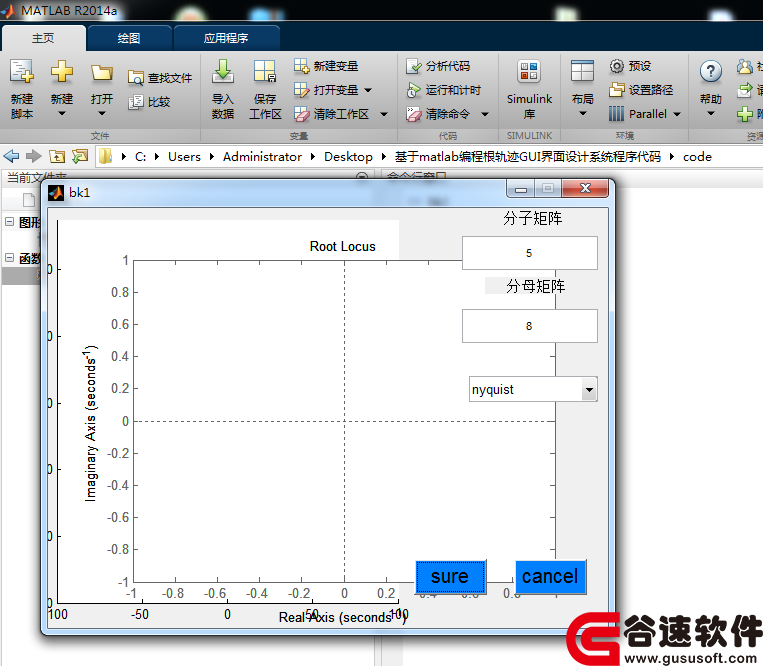Screen dimensions: 763x666
Task: Click the numerator field containing 5
Action: tap(529, 253)
